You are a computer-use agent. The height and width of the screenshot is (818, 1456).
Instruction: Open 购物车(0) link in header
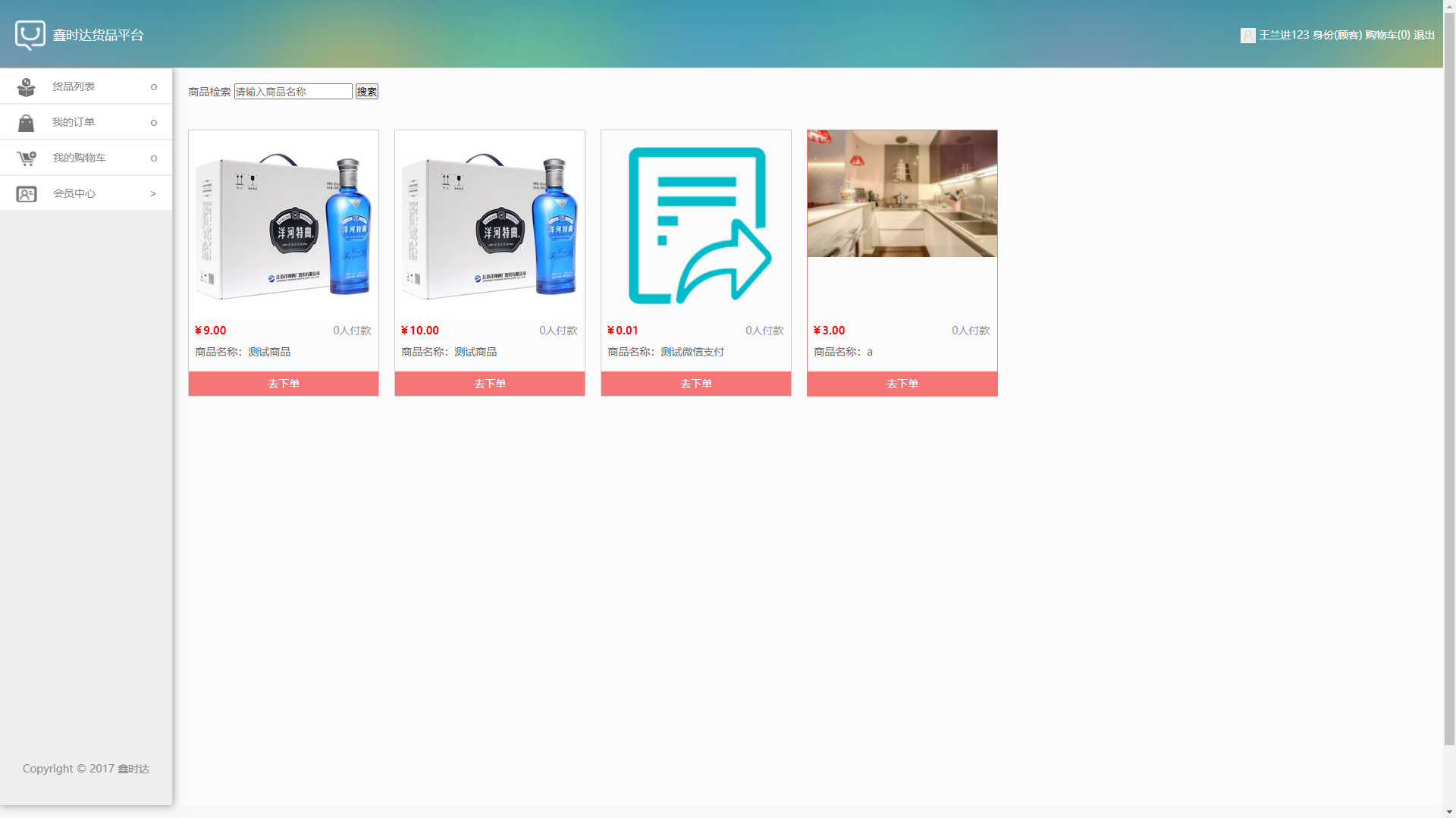[1387, 35]
